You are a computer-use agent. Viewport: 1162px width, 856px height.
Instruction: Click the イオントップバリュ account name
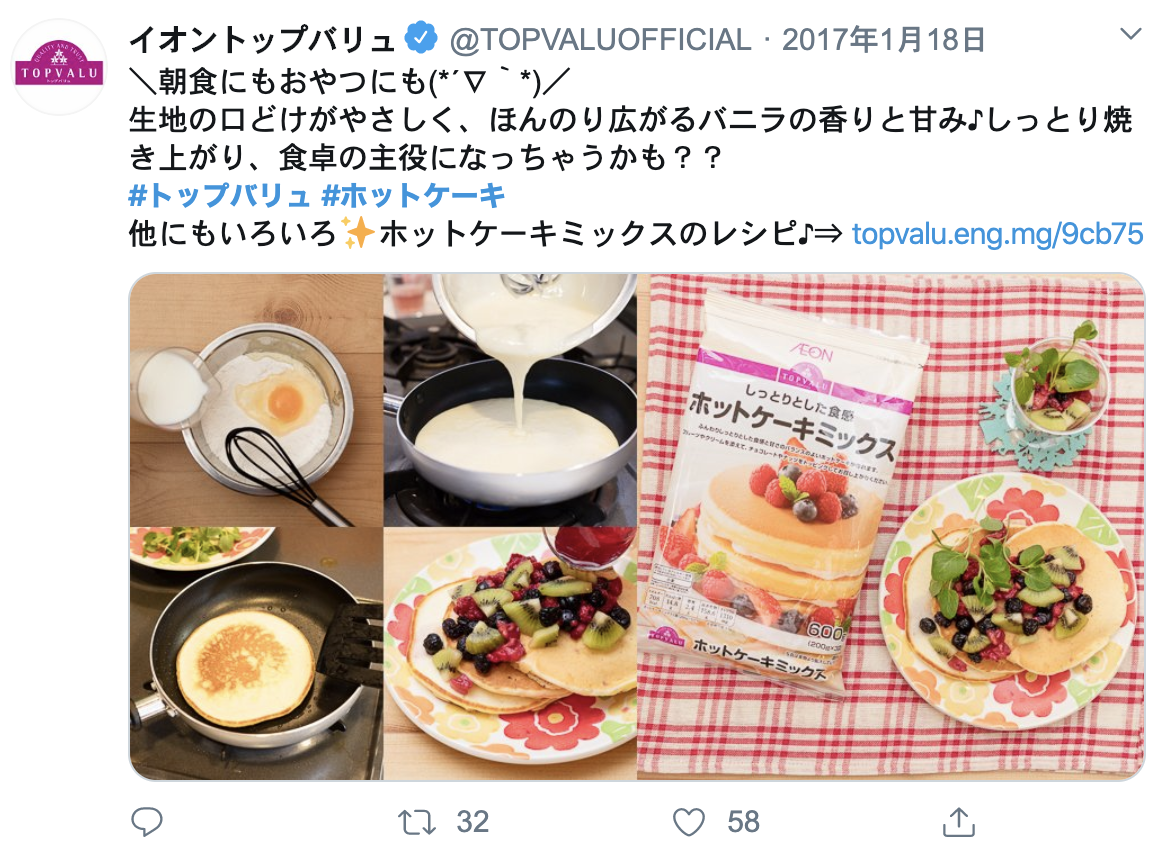(263, 39)
